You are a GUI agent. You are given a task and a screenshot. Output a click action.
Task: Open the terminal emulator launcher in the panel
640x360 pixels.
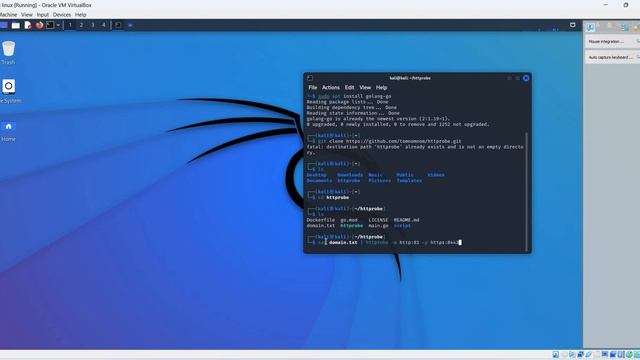pyautogui.click(x=50, y=25)
